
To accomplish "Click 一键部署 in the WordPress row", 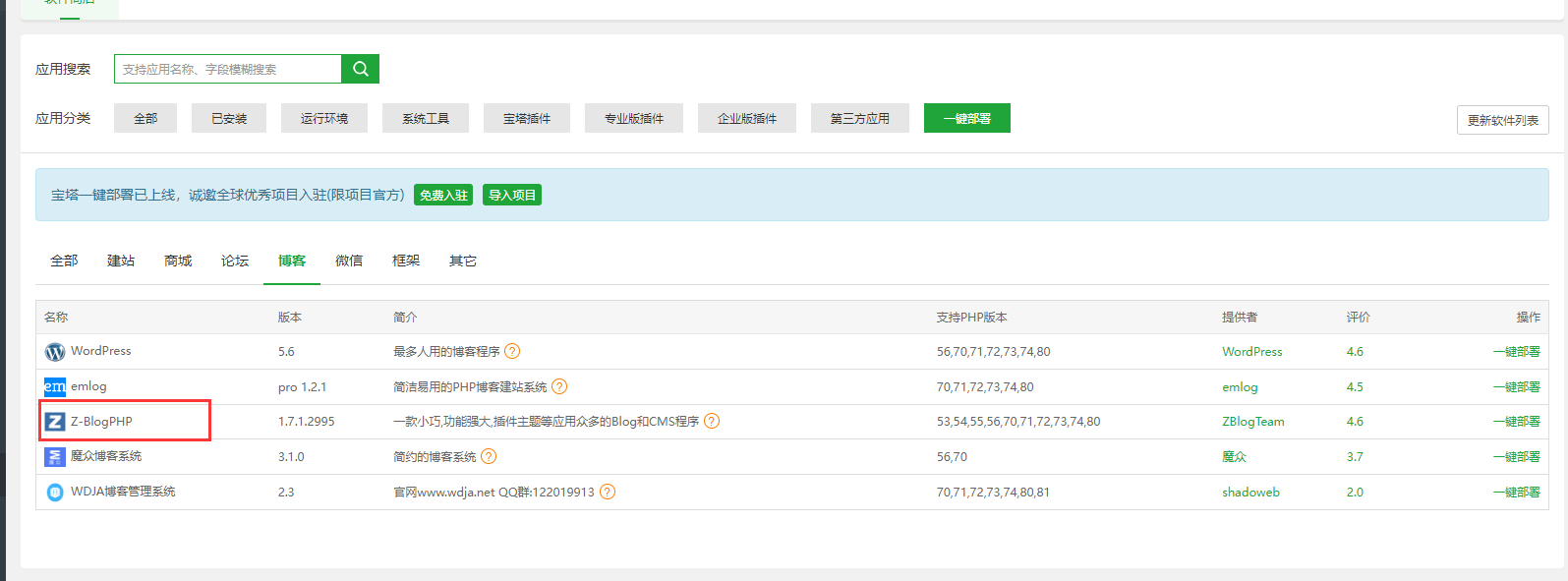I will (x=1517, y=351).
